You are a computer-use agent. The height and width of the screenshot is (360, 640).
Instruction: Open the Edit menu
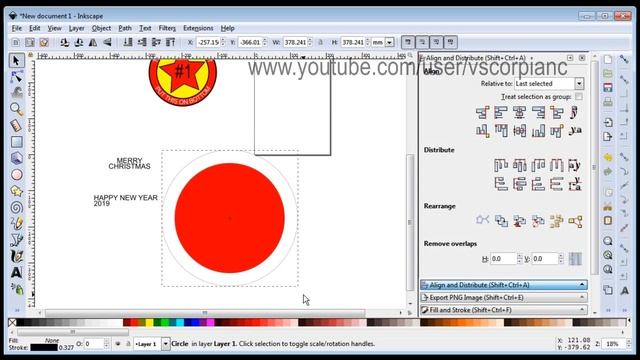[35, 28]
